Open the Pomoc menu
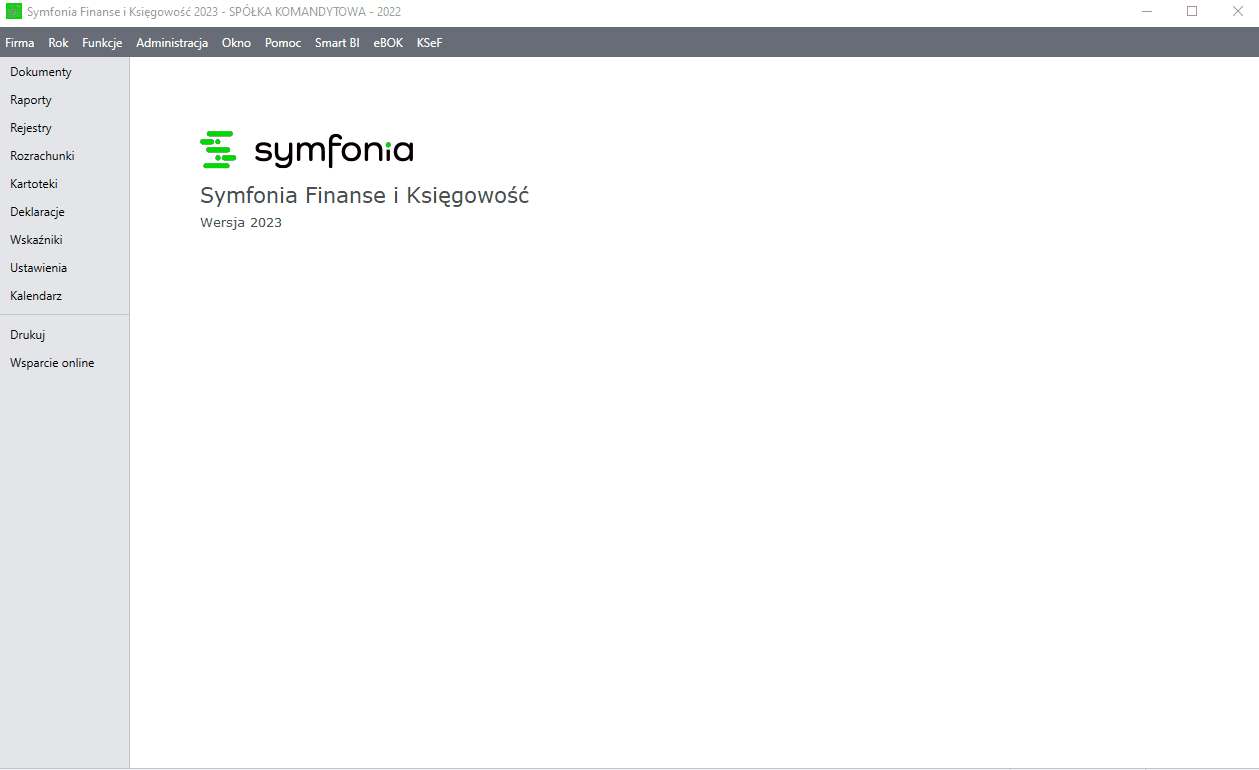This screenshot has width=1259, height=770. (x=283, y=43)
